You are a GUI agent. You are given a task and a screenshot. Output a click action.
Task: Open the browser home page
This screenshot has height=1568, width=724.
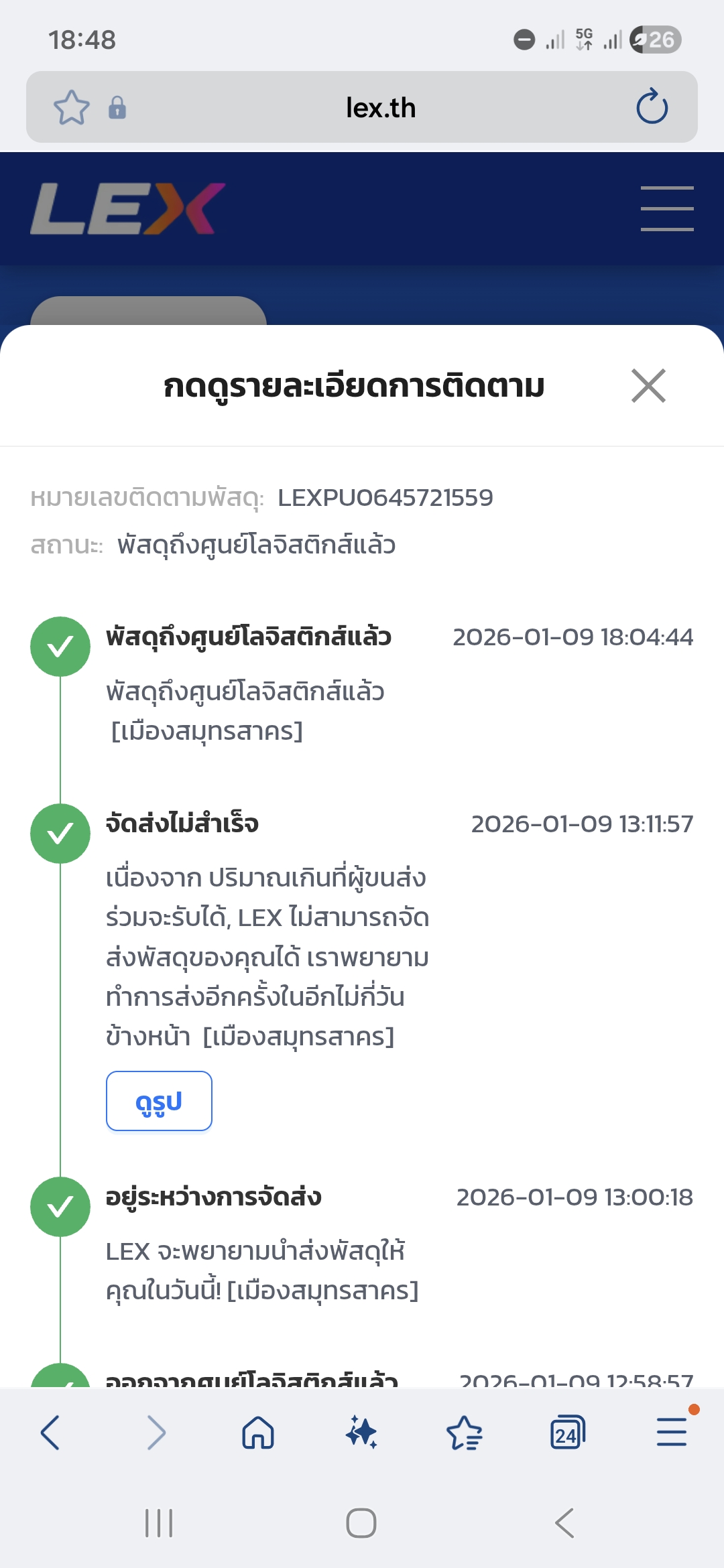[258, 1433]
